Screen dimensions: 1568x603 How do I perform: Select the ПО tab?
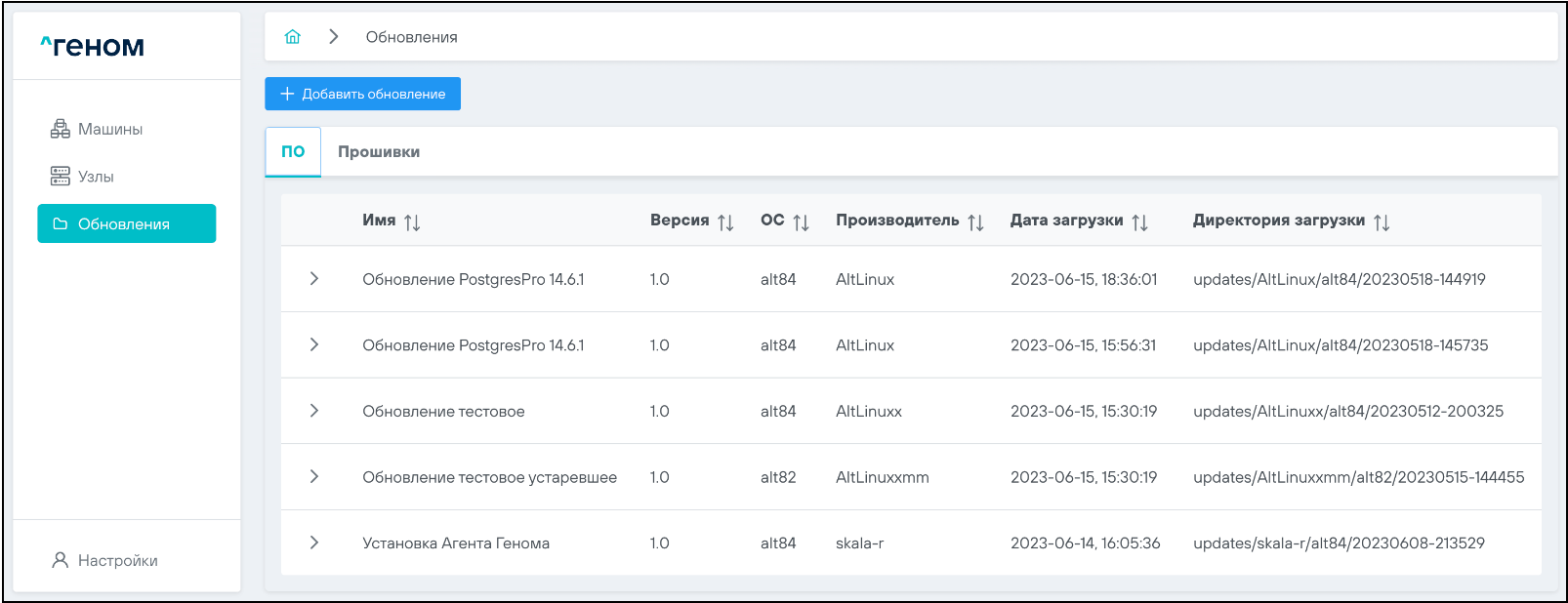pos(293,152)
